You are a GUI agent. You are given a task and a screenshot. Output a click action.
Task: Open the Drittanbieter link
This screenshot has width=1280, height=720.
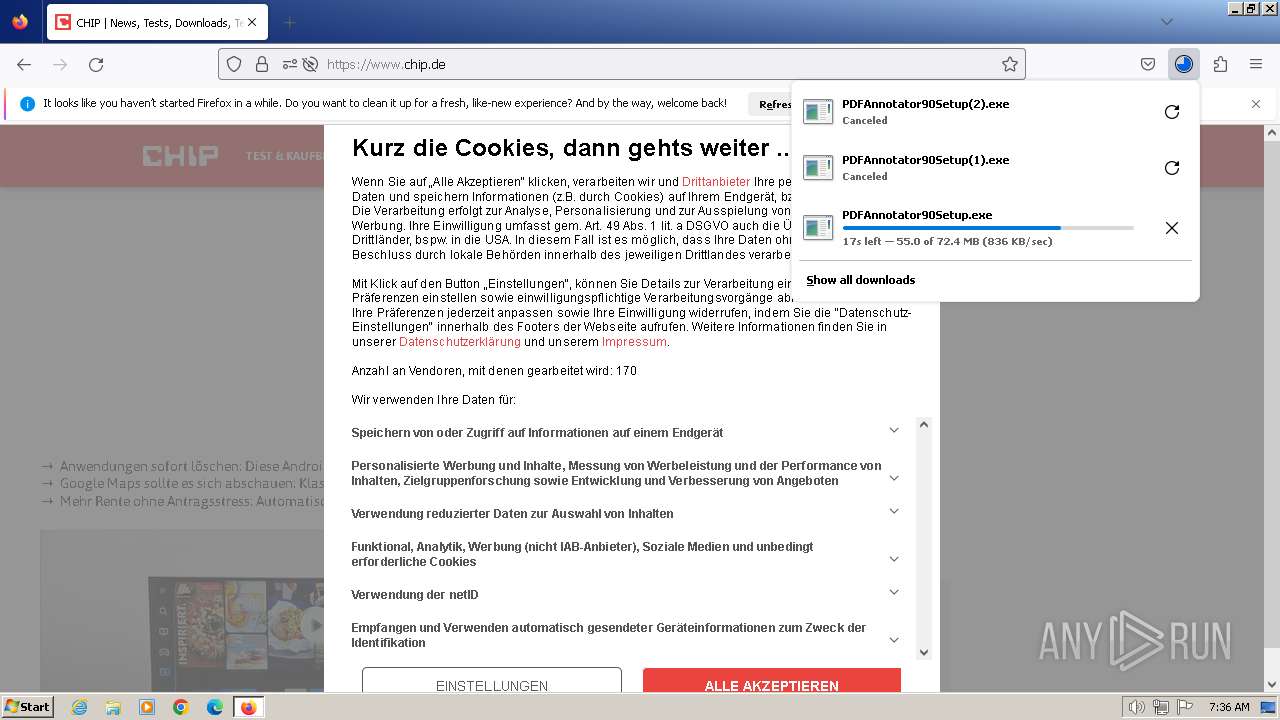pos(716,182)
